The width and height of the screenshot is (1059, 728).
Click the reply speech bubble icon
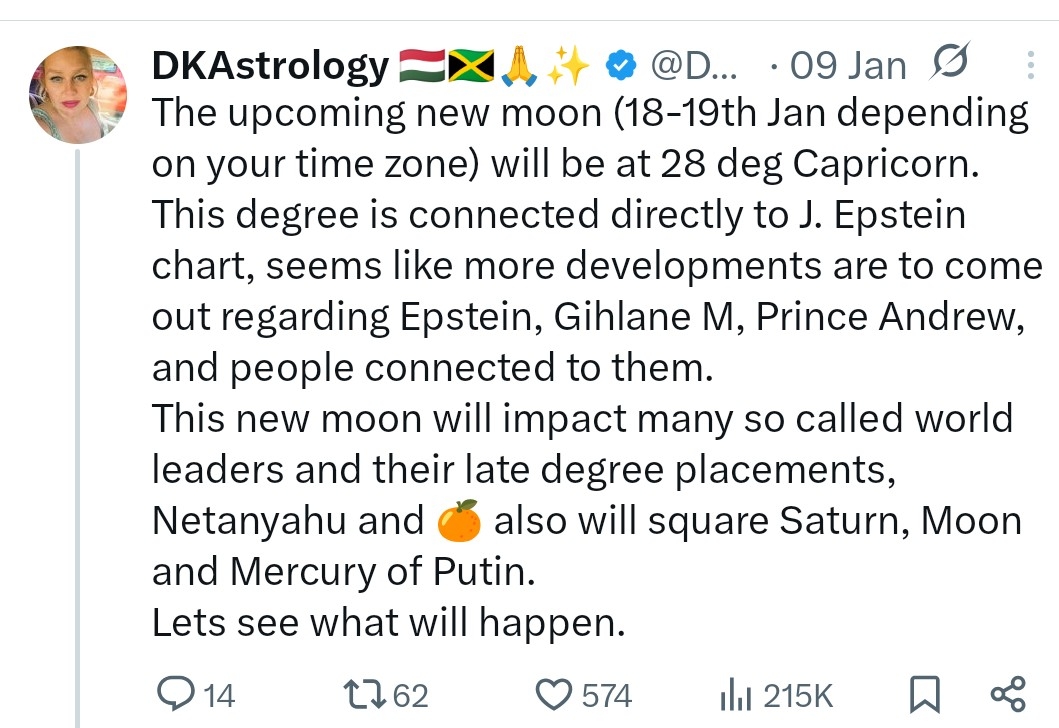(179, 694)
